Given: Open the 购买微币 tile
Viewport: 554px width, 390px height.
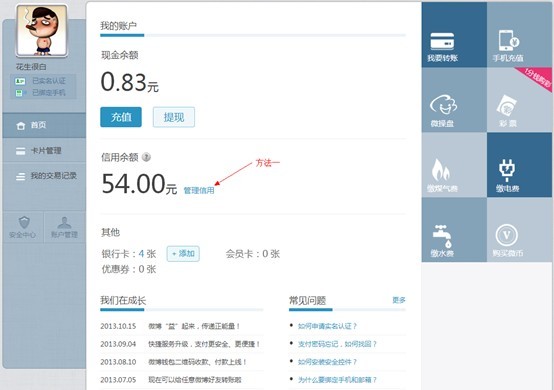Looking at the screenshot, I should pos(519,230).
